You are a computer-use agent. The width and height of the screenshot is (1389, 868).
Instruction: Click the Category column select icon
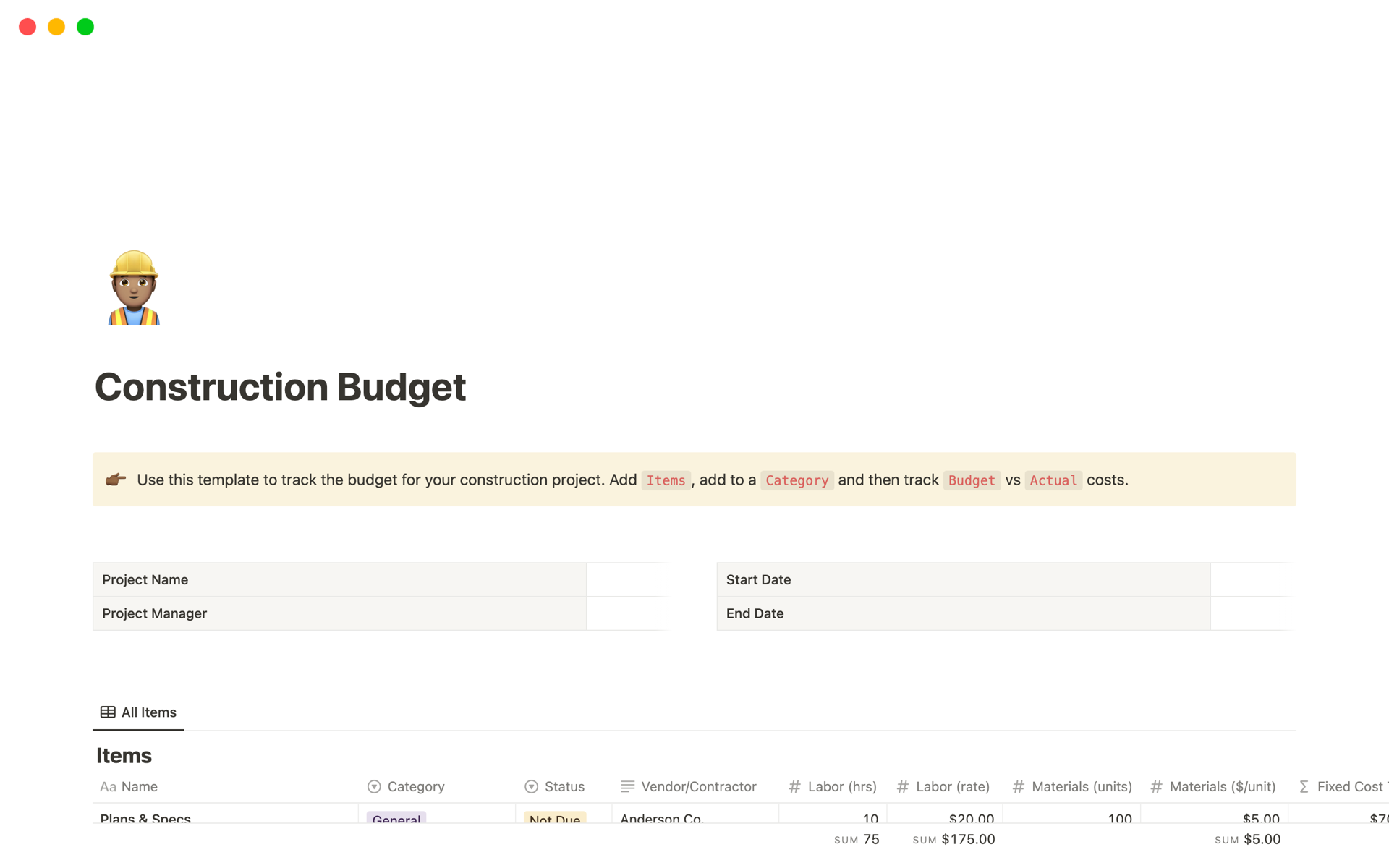374,787
